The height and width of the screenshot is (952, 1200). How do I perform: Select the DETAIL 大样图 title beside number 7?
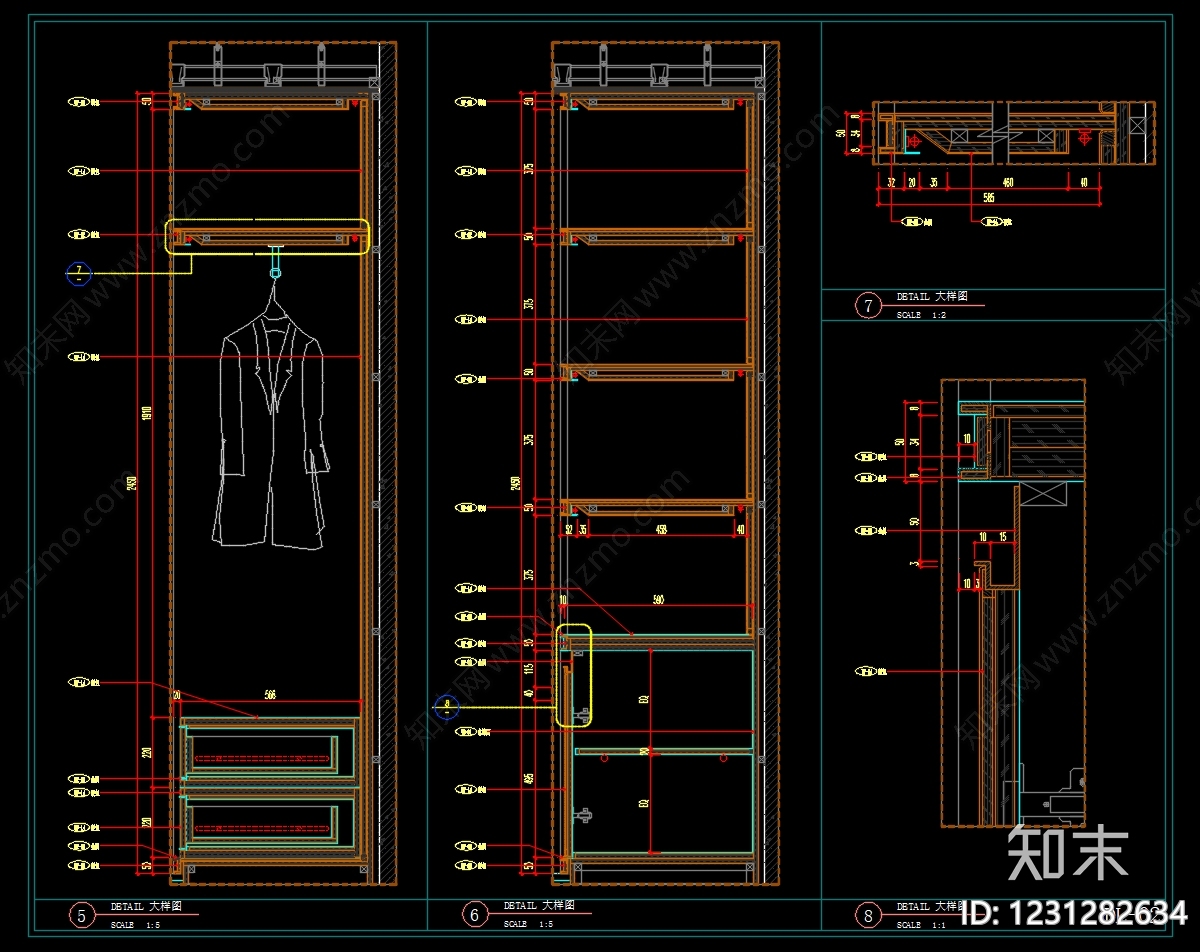[932, 298]
